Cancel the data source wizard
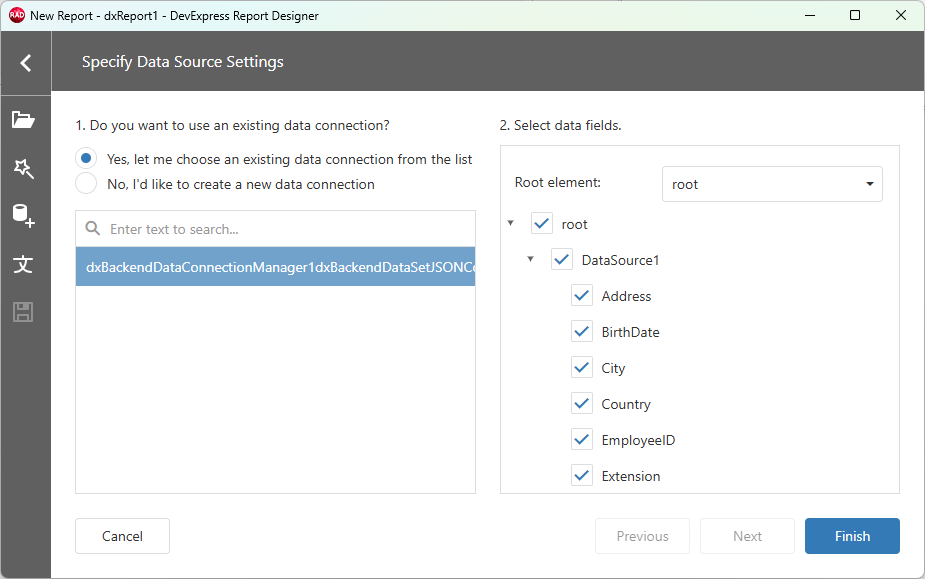This screenshot has height=579, width=925. point(122,536)
